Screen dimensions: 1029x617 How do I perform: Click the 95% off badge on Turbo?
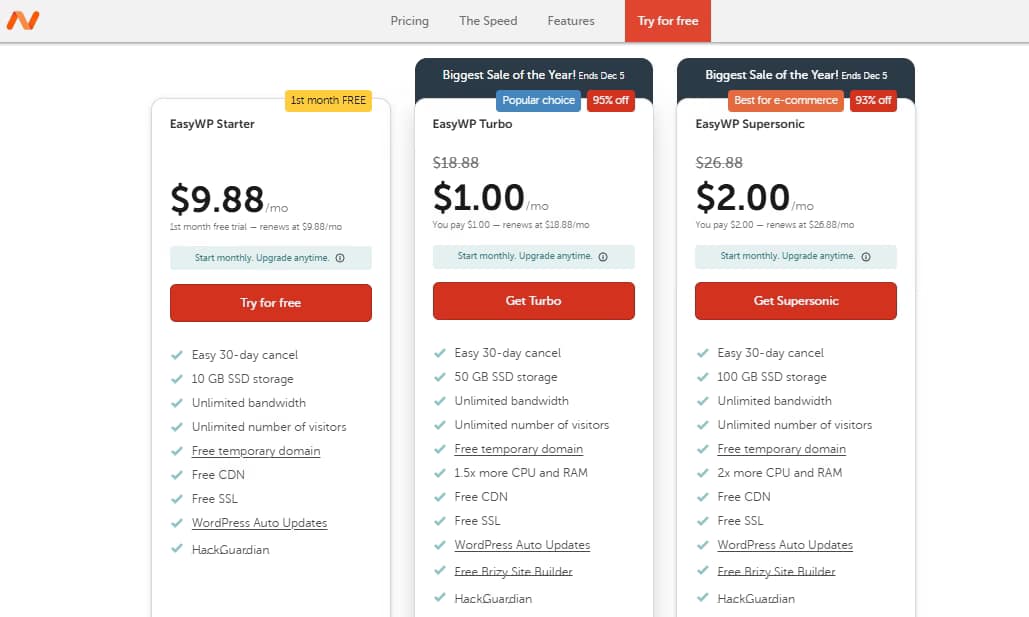click(610, 100)
